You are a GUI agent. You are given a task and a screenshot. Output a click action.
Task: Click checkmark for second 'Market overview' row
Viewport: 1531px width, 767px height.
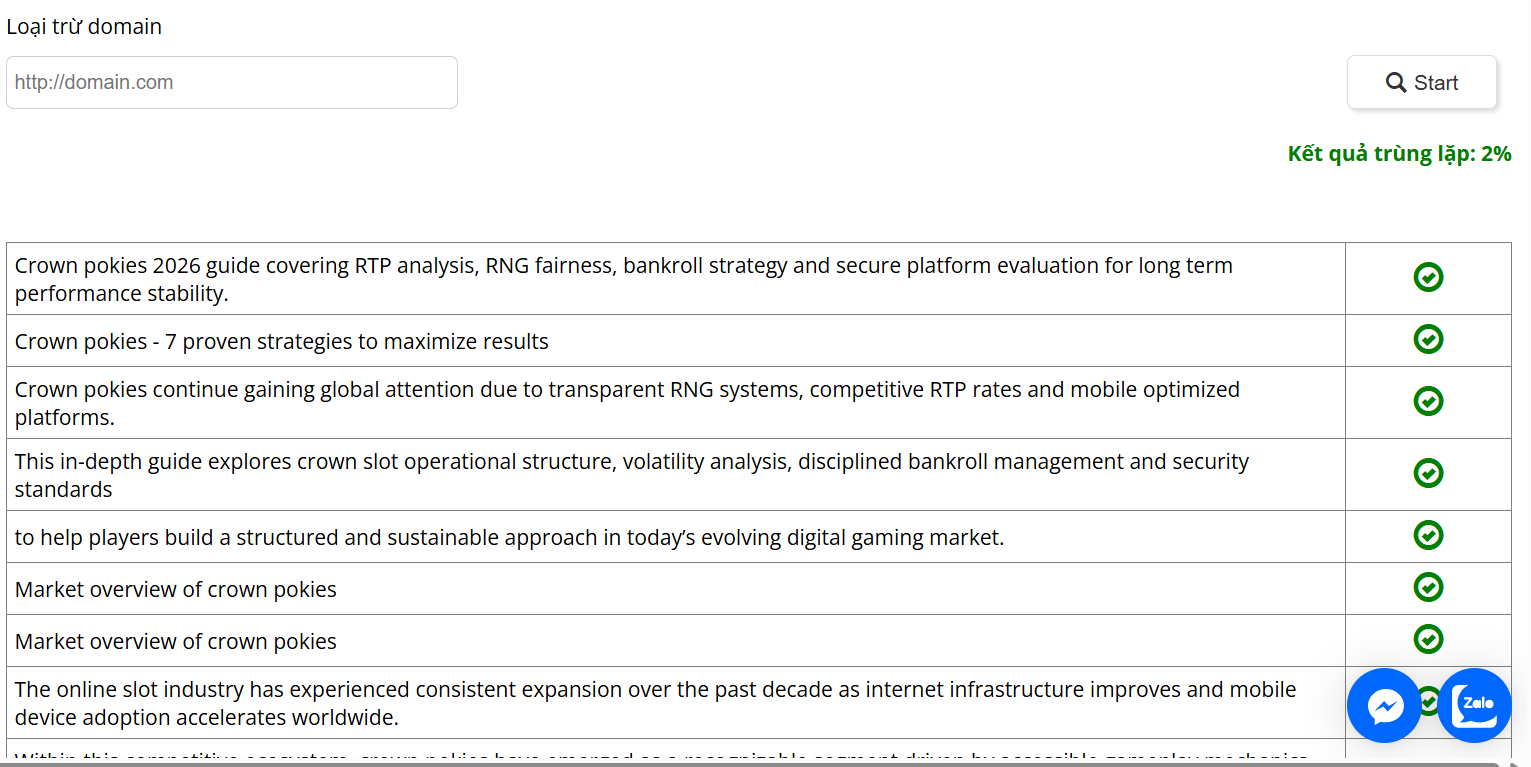point(1428,639)
